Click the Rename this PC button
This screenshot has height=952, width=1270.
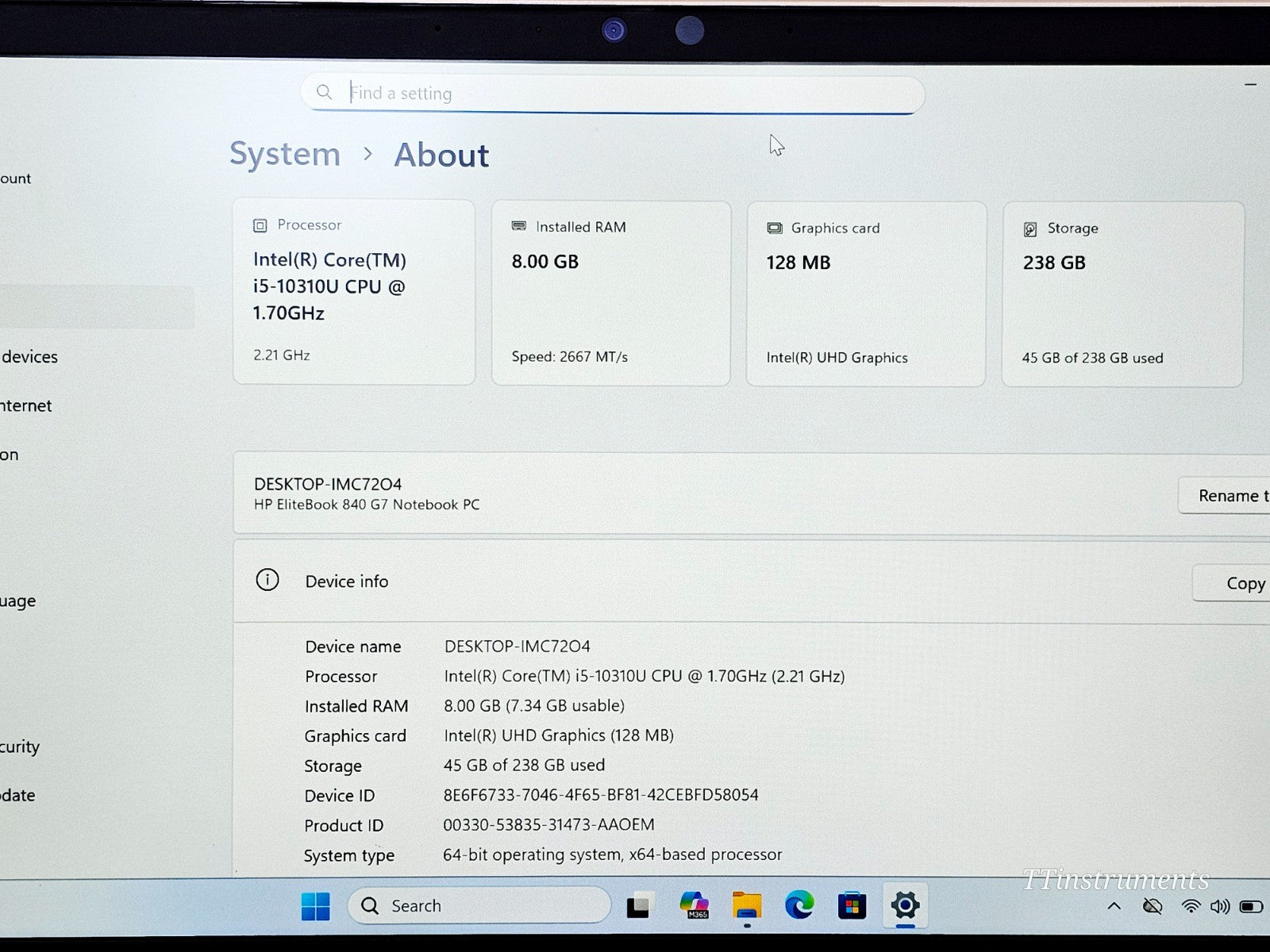pos(1224,496)
